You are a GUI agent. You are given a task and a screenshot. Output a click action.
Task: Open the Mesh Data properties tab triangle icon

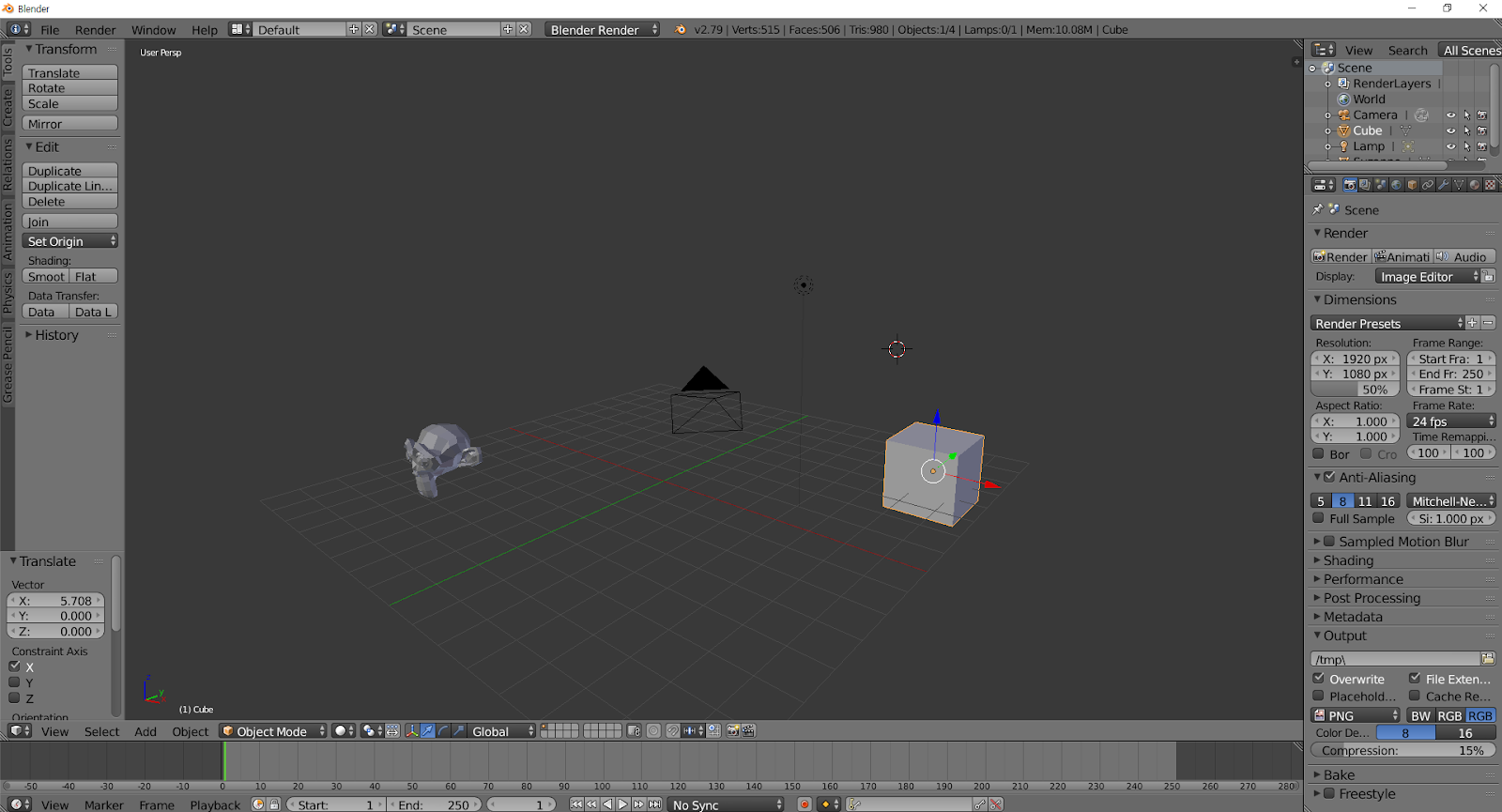(1459, 185)
